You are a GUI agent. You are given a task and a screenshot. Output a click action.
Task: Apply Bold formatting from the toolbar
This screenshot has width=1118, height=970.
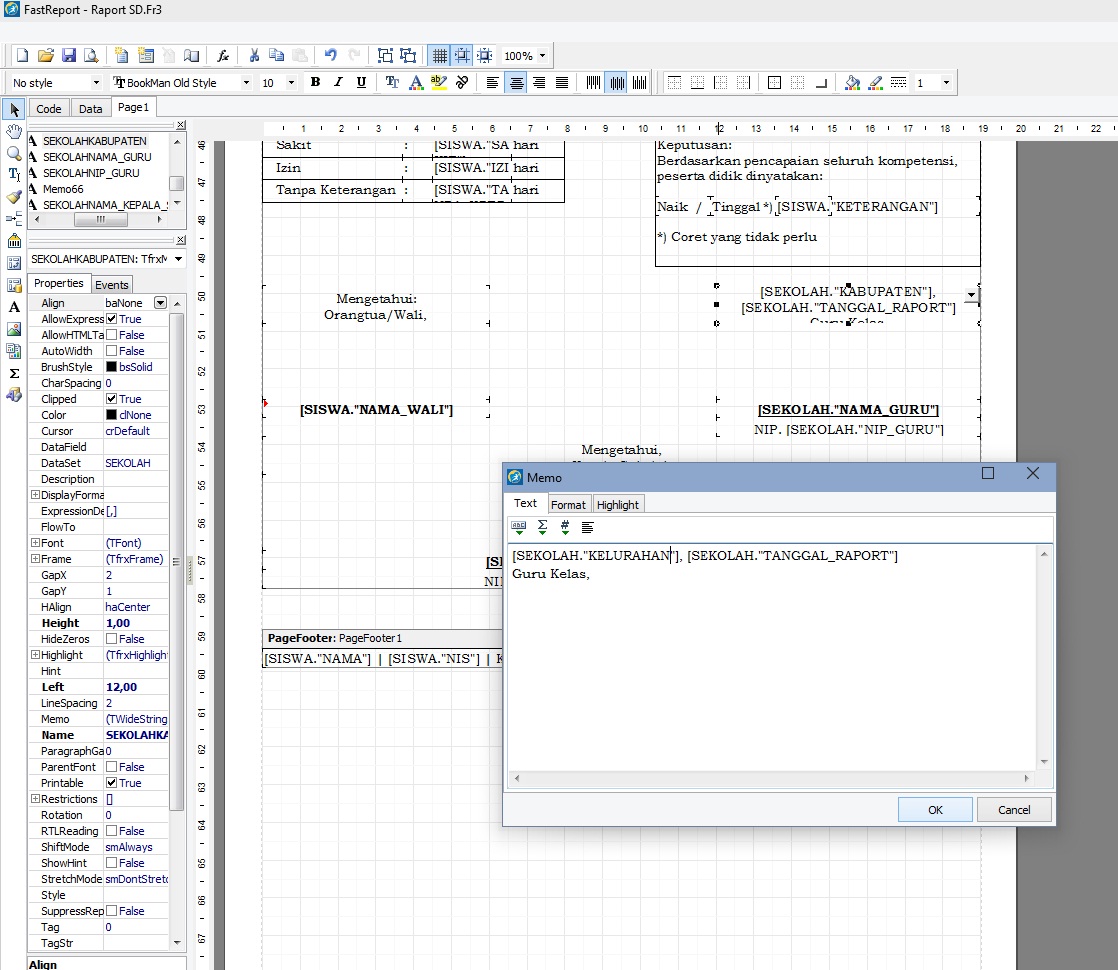pos(315,83)
